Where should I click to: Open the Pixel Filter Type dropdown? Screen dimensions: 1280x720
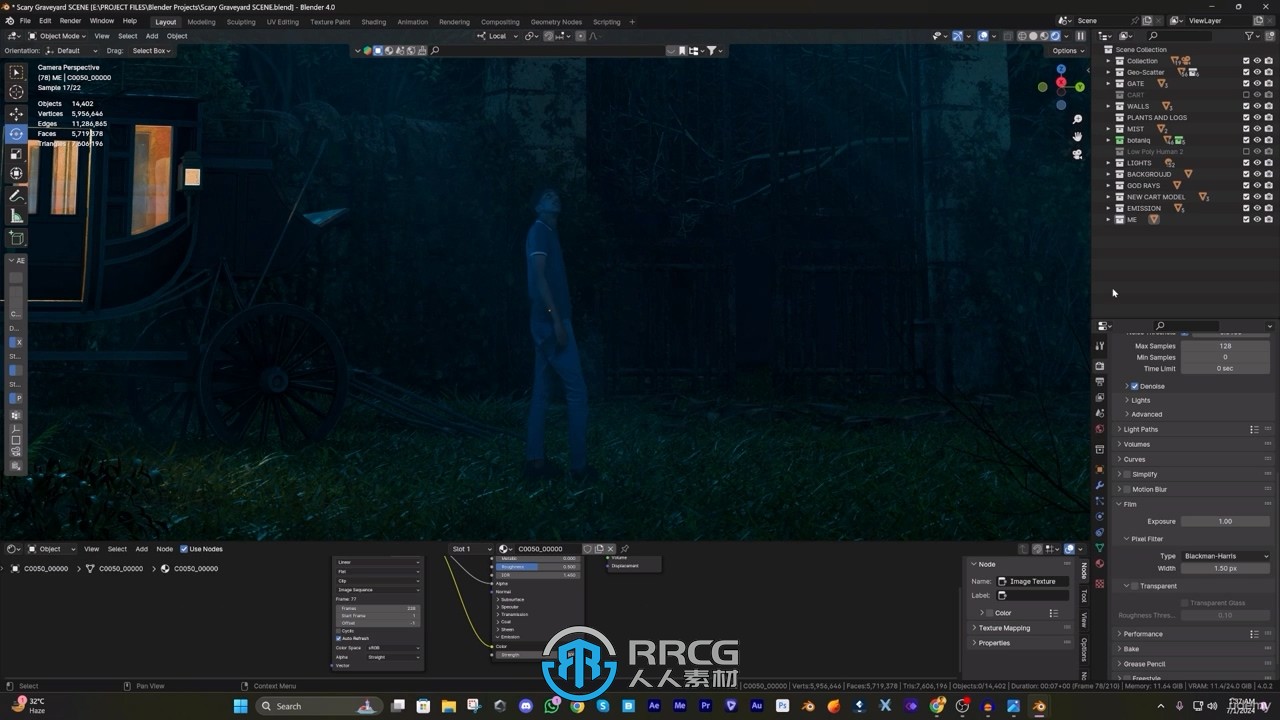(x=1225, y=556)
